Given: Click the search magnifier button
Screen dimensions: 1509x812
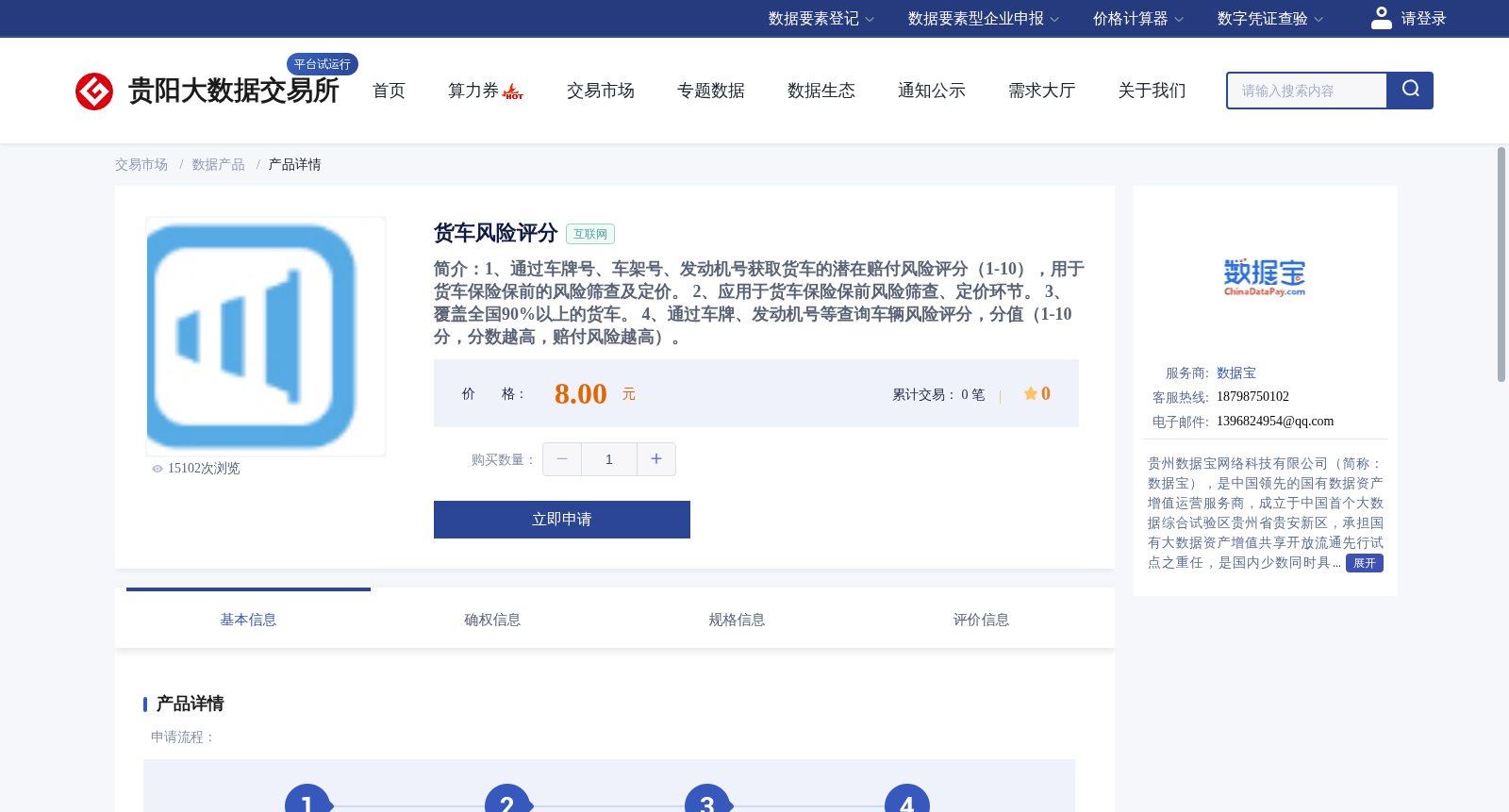Looking at the screenshot, I should tap(1410, 91).
